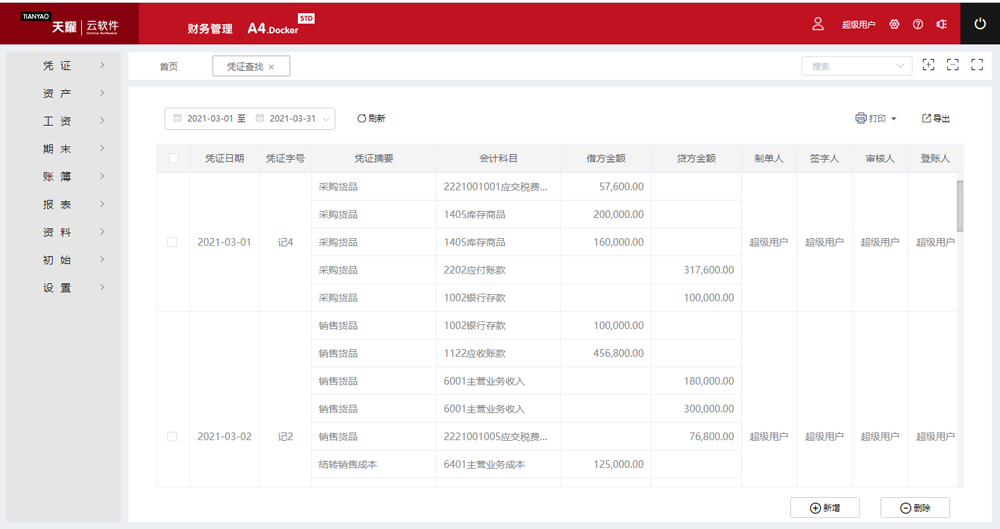This screenshot has width=1000, height=529.
Task: Open settings via the gear icon
Action: point(894,24)
